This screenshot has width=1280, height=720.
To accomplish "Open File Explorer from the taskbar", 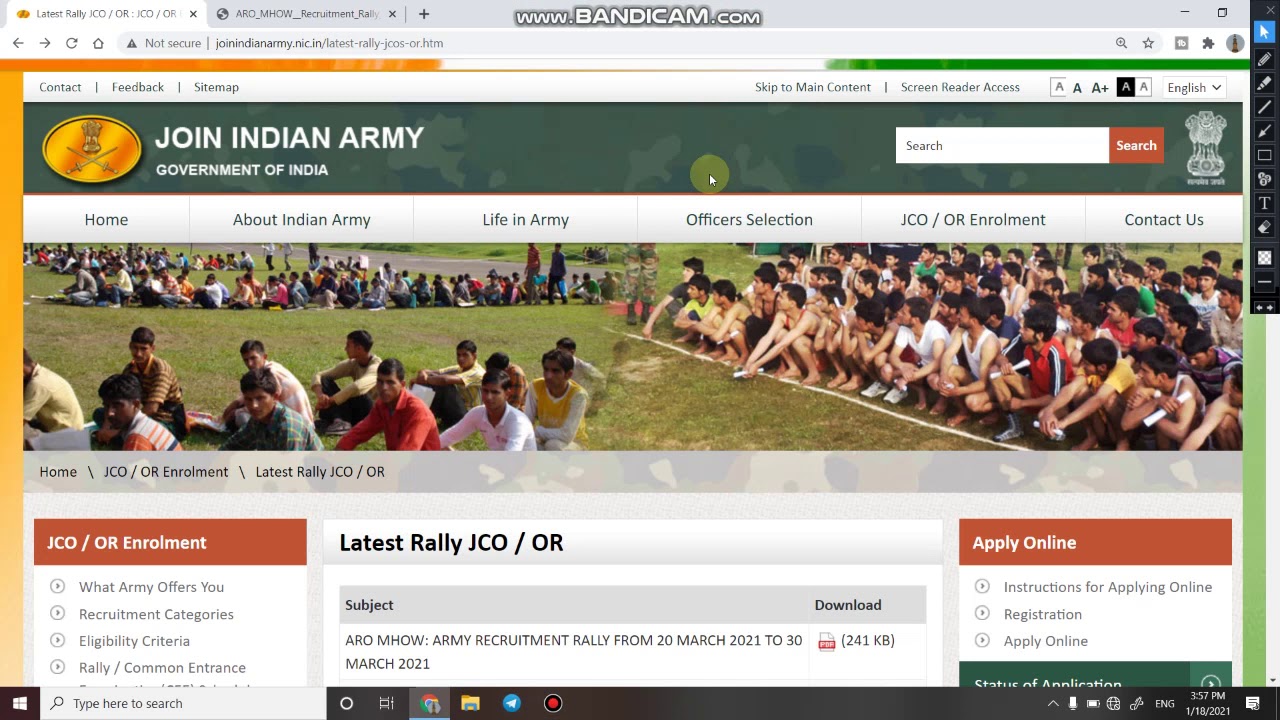I will [470, 703].
